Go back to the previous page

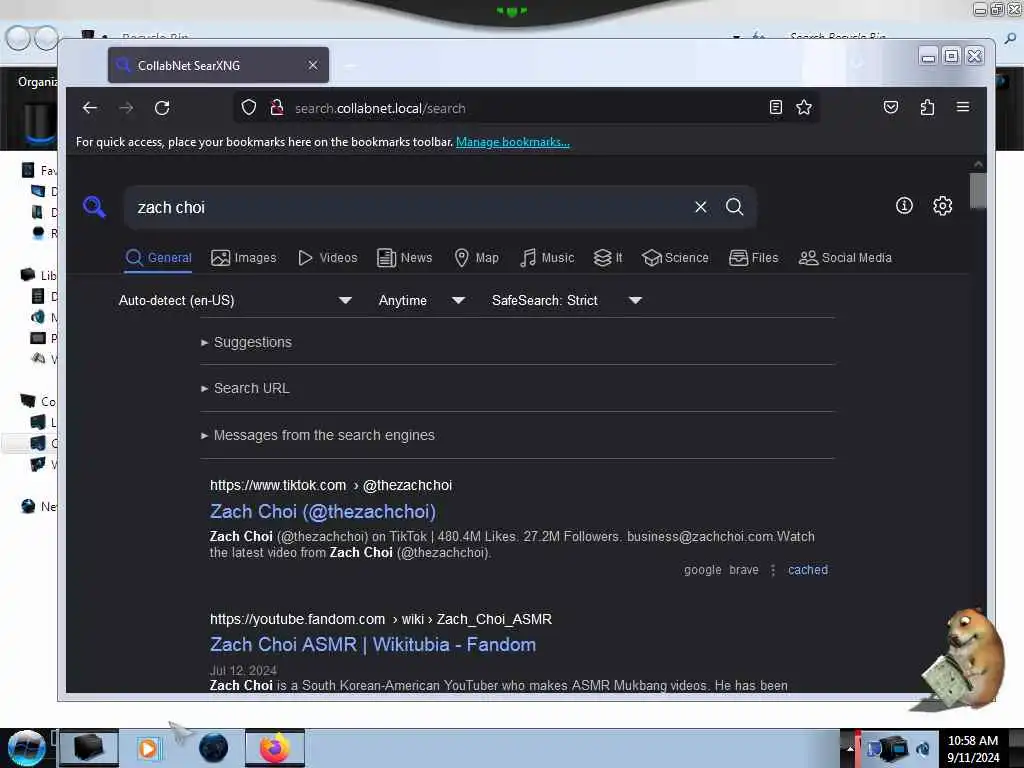coord(90,108)
